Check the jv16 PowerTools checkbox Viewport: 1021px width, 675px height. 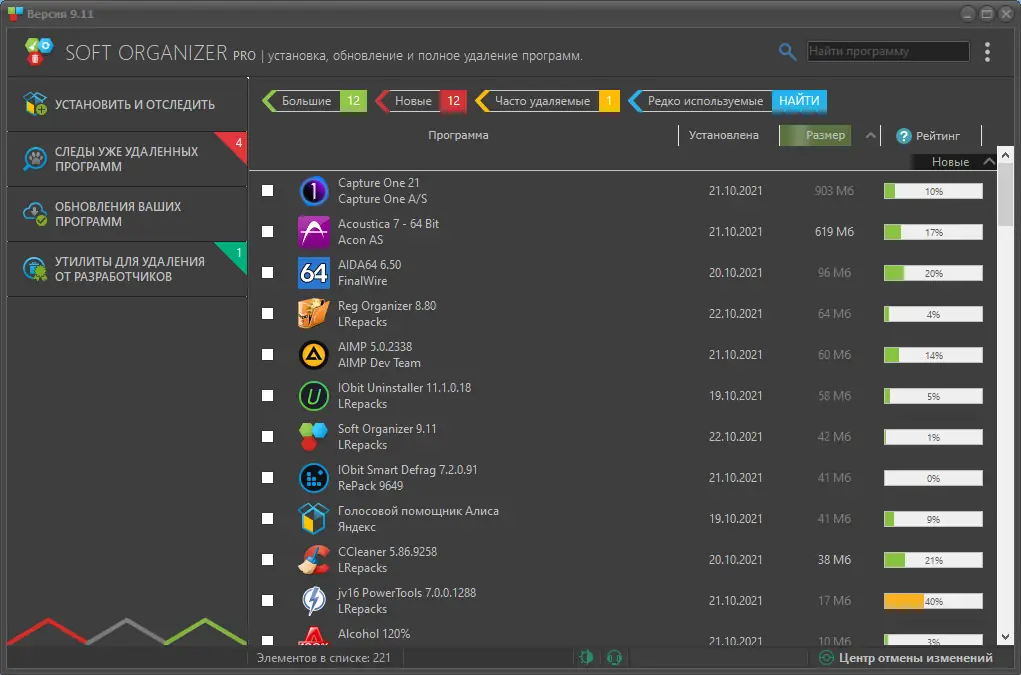(x=268, y=601)
